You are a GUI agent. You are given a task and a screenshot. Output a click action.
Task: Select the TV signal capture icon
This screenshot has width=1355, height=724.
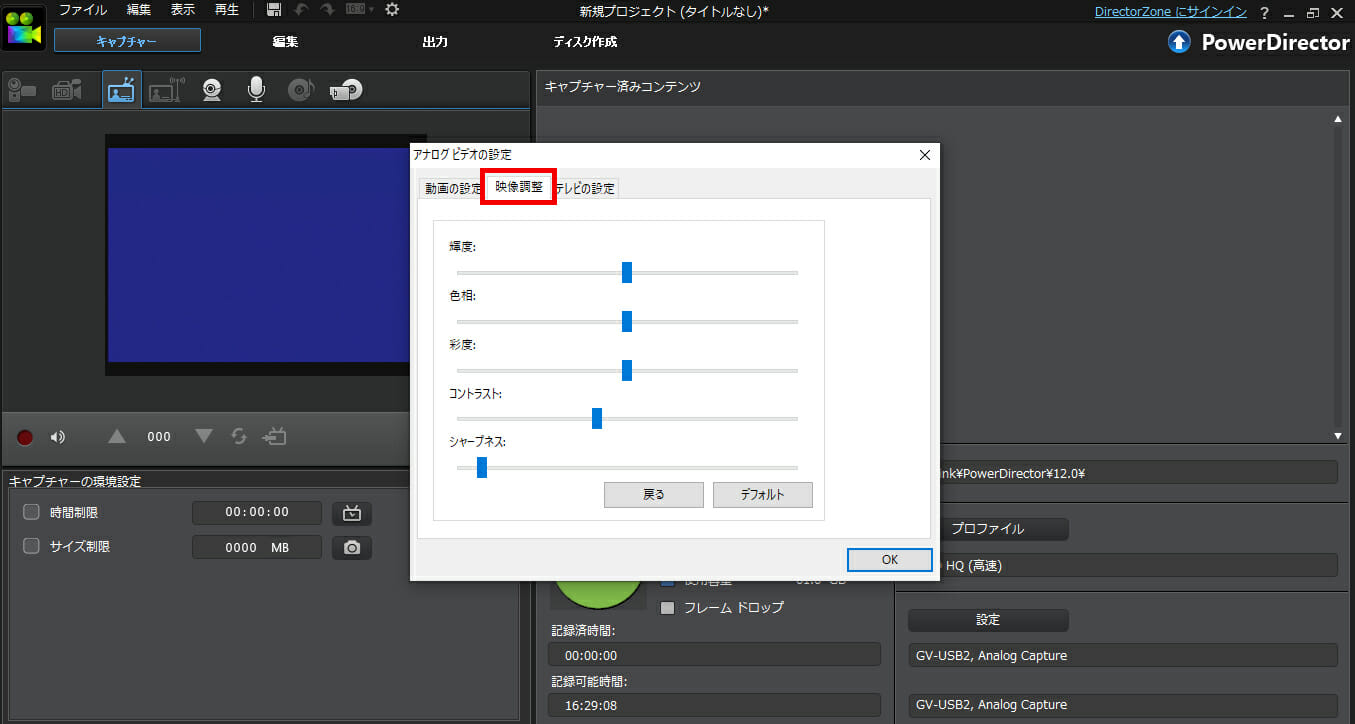click(x=122, y=90)
